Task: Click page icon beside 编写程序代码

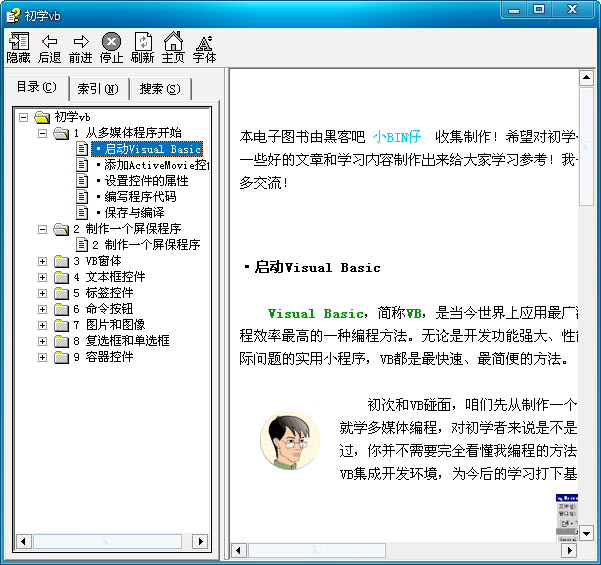Action: point(82,197)
